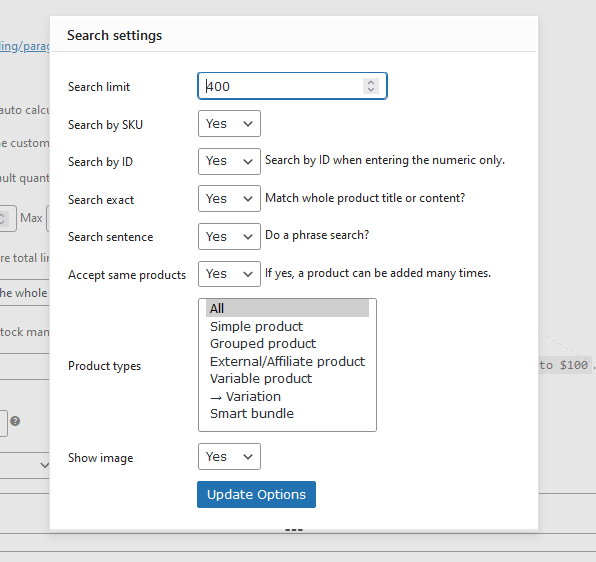Click the 'Match whole product title or content?' text
This screenshot has height=562, width=596.
(365, 198)
